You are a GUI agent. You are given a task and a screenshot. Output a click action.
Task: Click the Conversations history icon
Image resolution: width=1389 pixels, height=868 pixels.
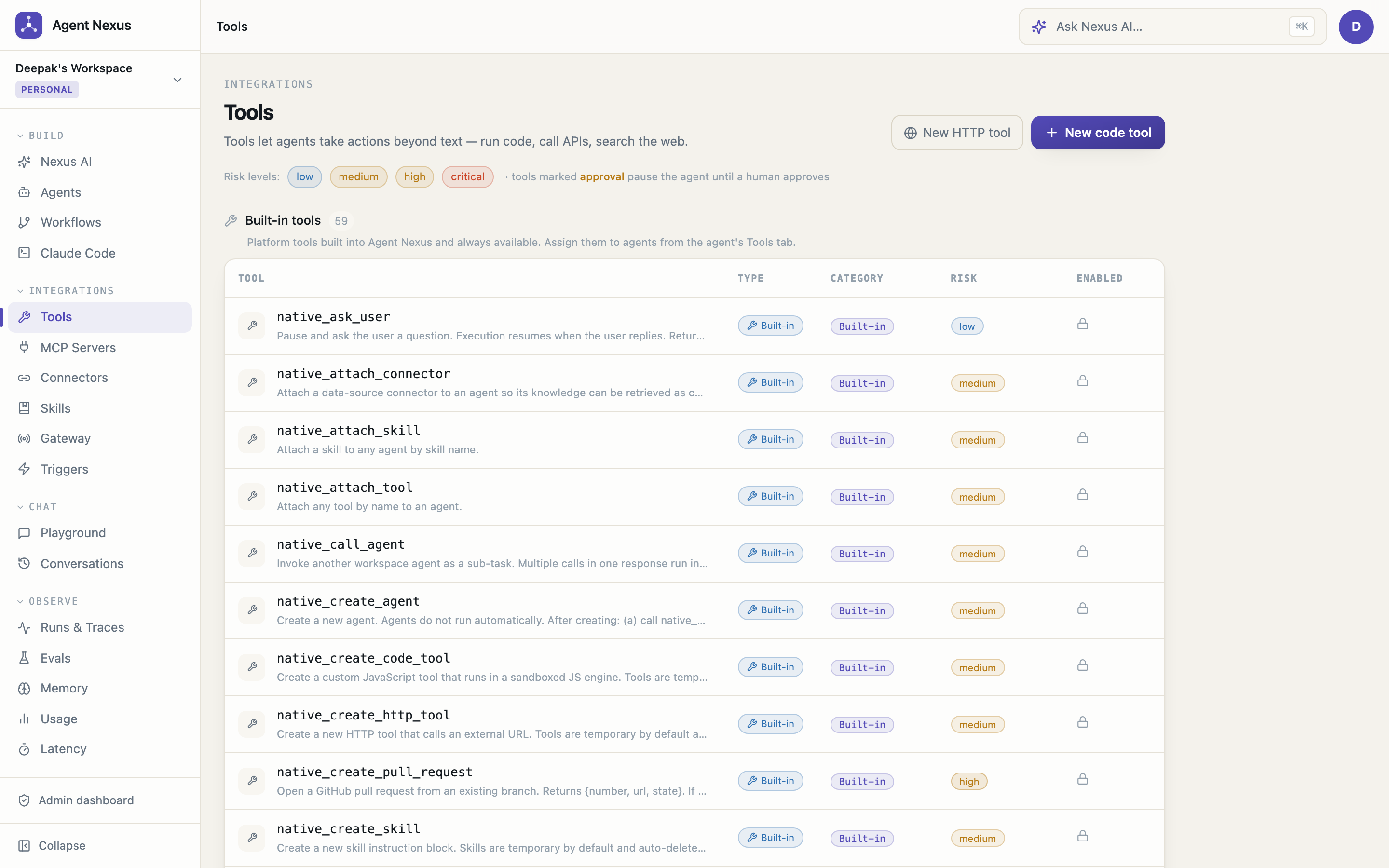pos(24,563)
